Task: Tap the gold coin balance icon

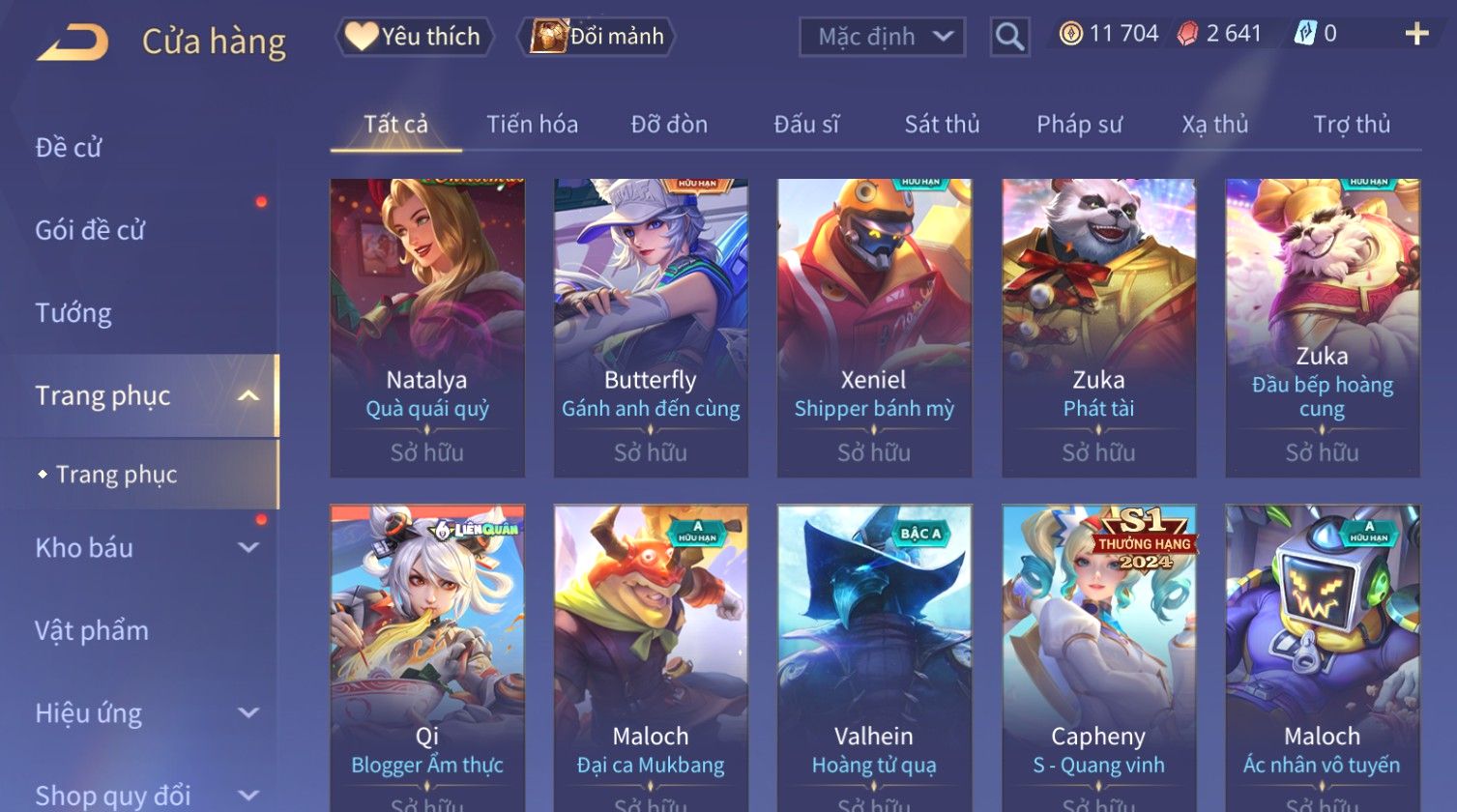Action: [1070, 35]
